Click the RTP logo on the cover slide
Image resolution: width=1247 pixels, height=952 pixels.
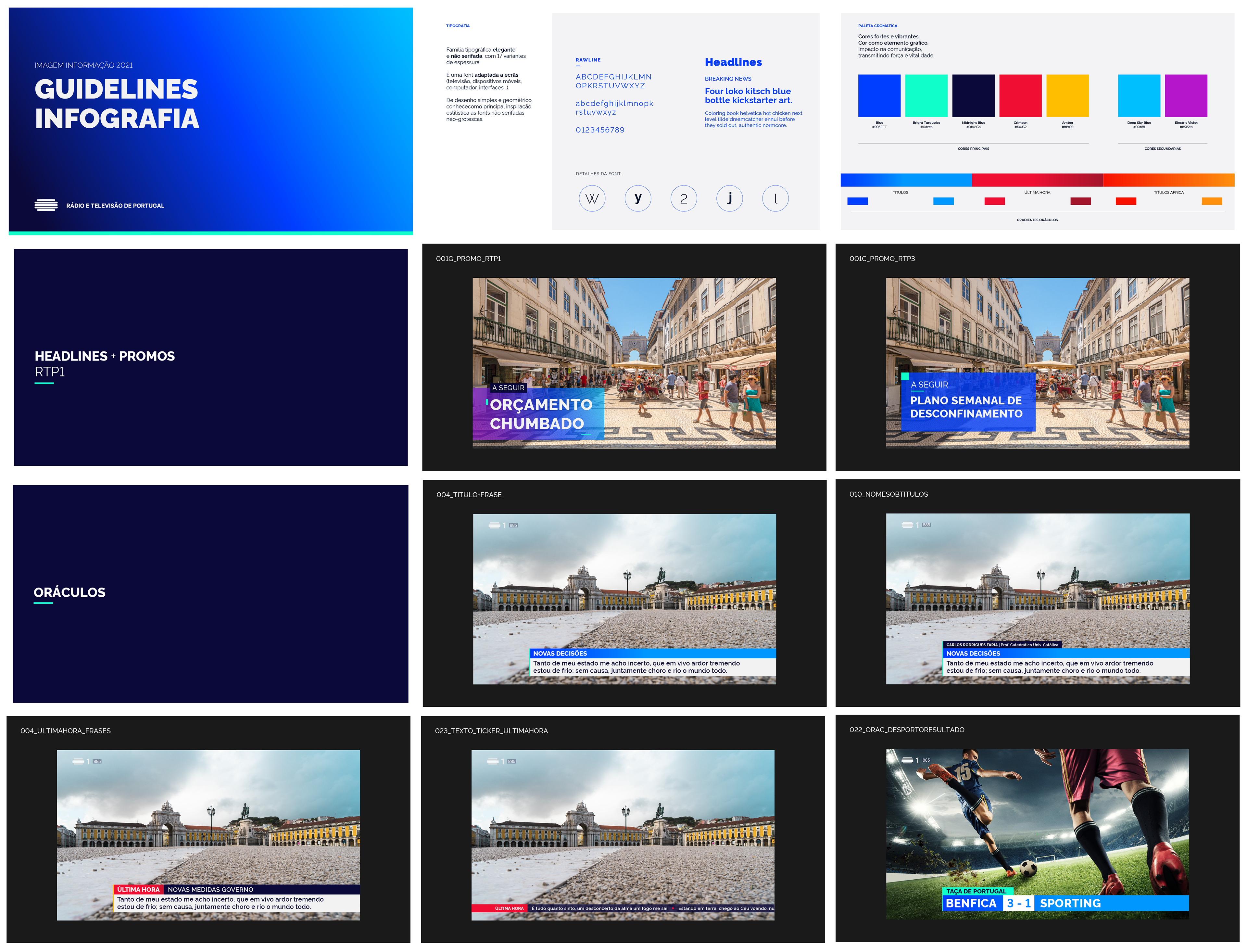[x=46, y=205]
